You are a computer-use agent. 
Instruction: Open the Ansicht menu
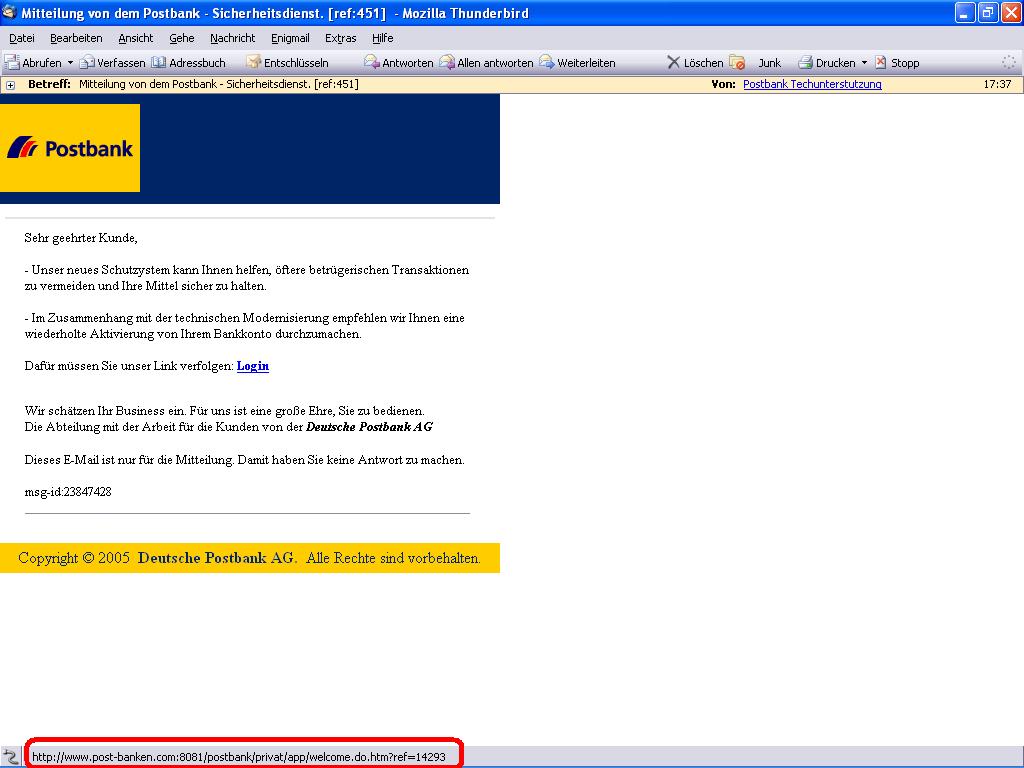[x=136, y=38]
